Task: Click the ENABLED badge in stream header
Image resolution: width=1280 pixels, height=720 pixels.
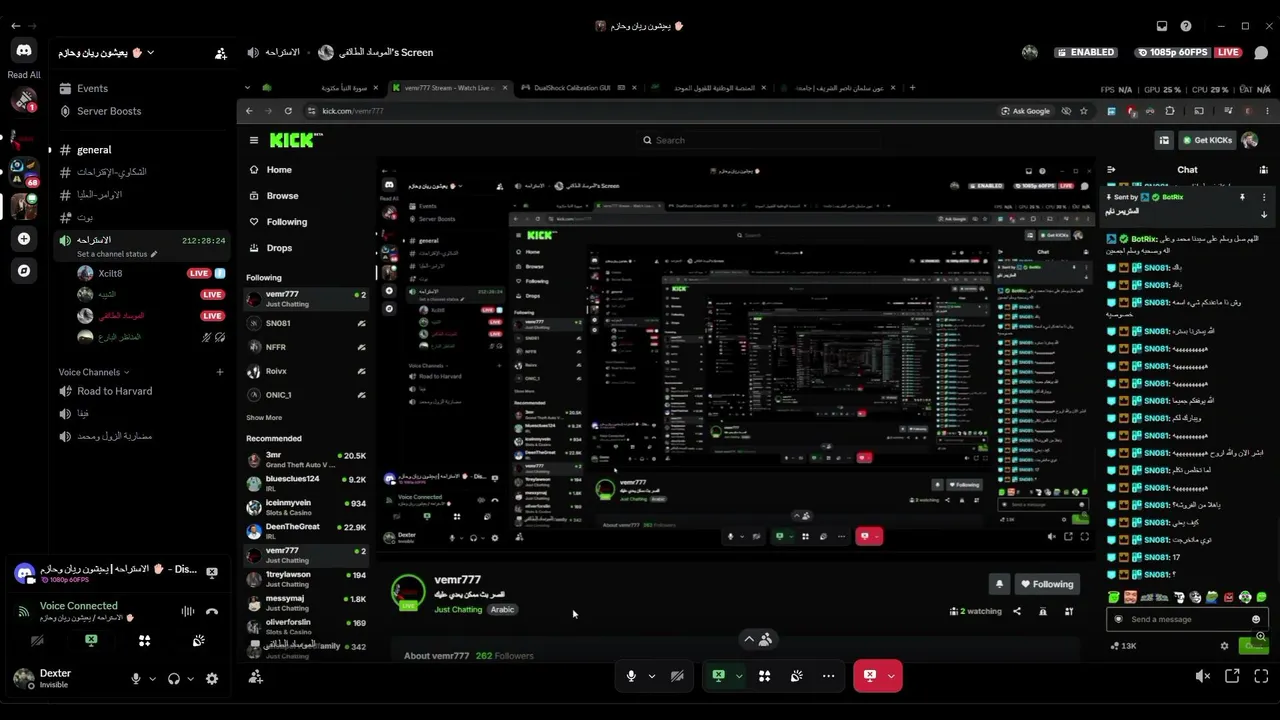Action: click(1085, 52)
